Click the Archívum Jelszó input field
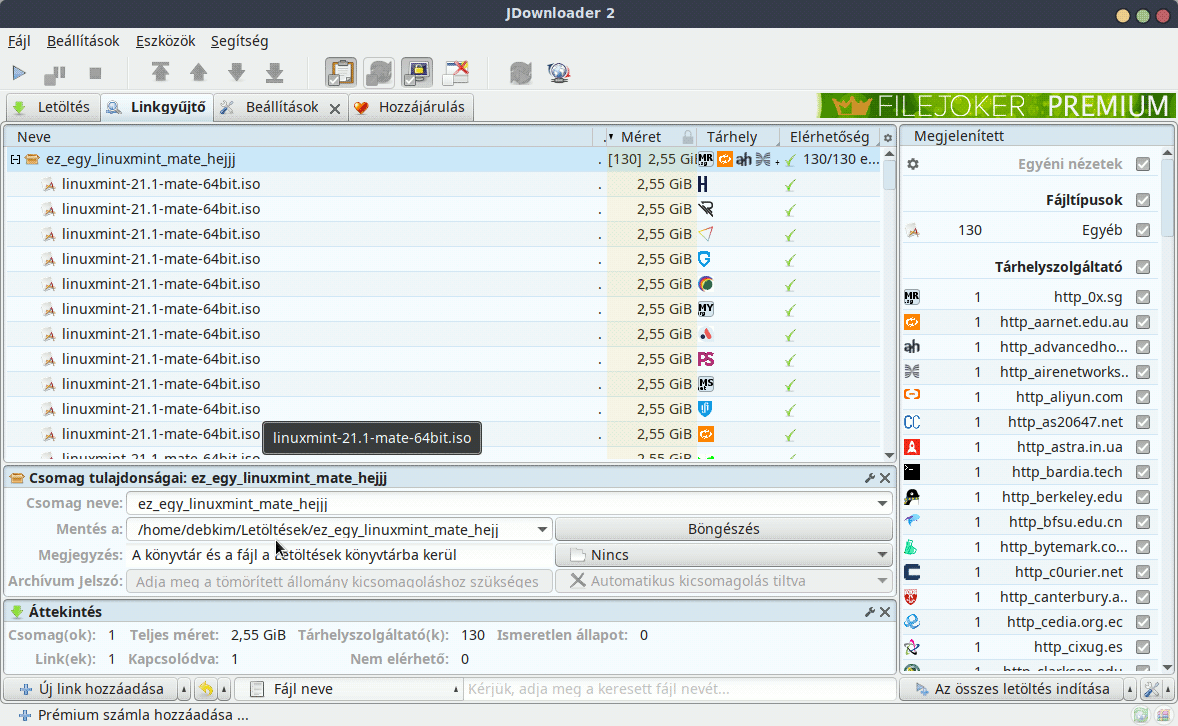The image size is (1178, 726). click(x=339, y=581)
